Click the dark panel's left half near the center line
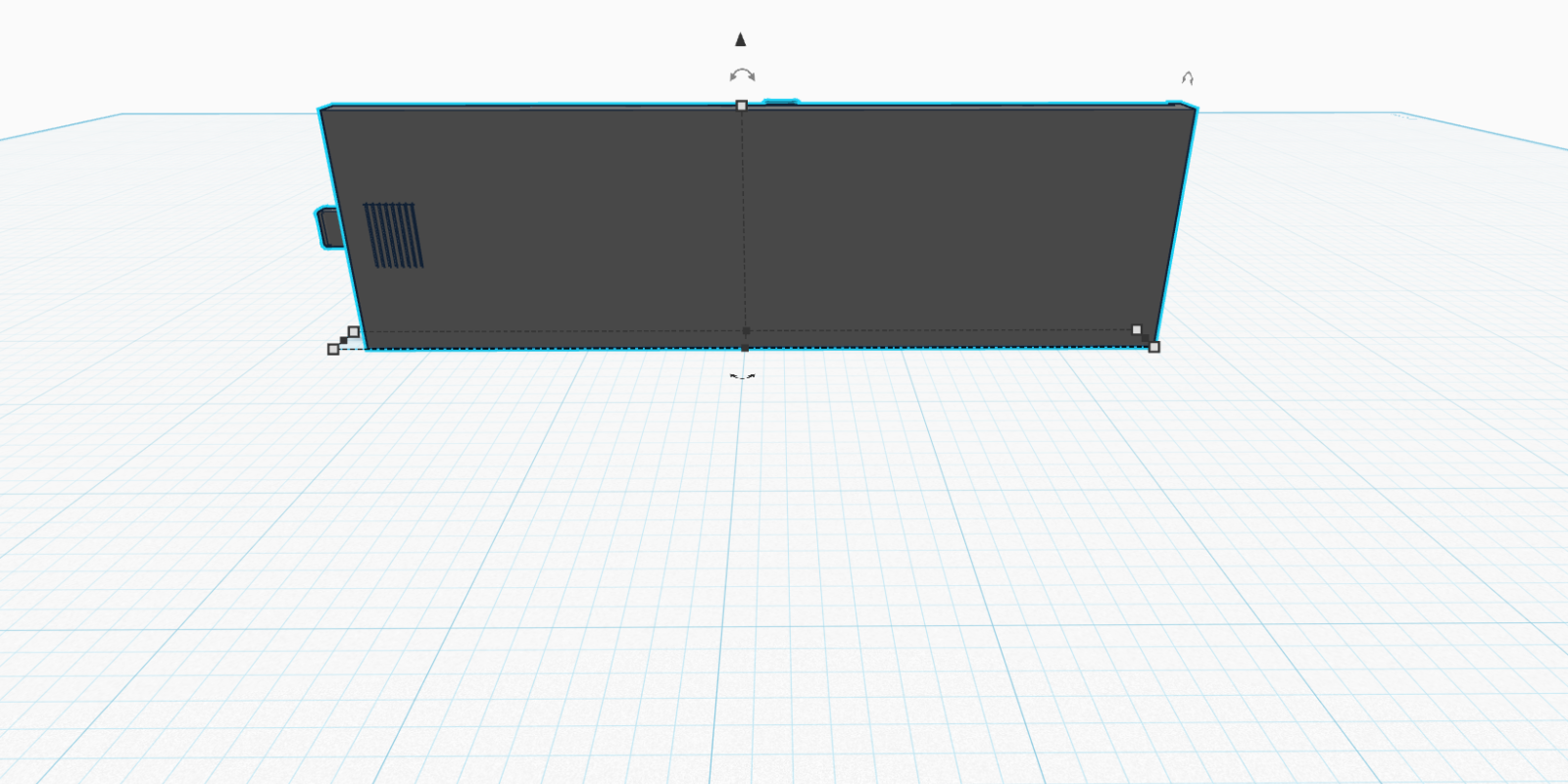The width and height of the screenshot is (1568, 784). click(x=637, y=220)
